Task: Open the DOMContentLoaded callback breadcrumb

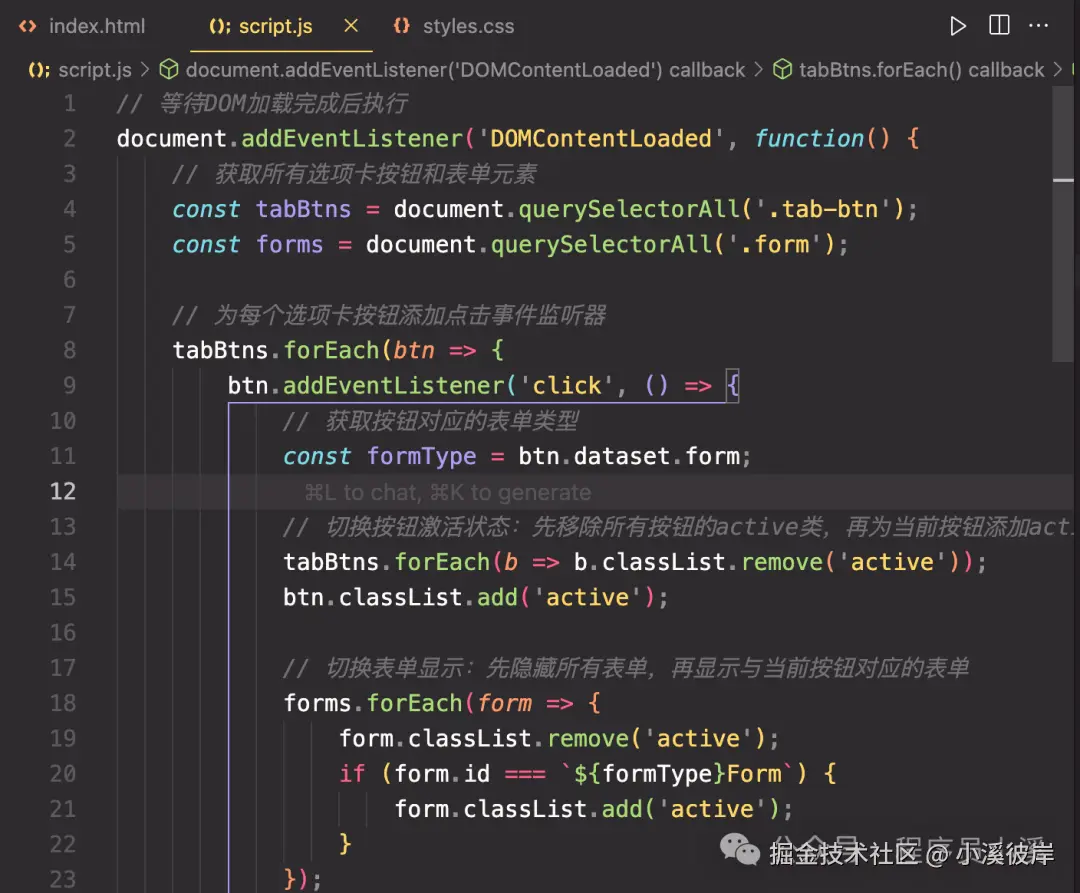Action: (x=466, y=70)
